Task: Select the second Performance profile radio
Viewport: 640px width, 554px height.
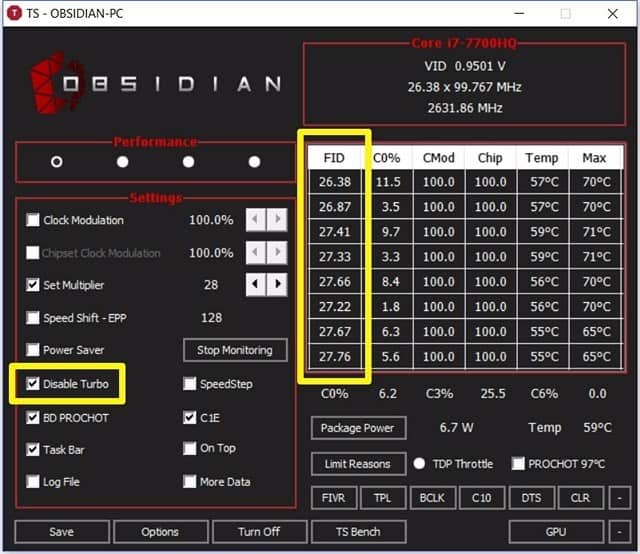Action: pos(122,162)
